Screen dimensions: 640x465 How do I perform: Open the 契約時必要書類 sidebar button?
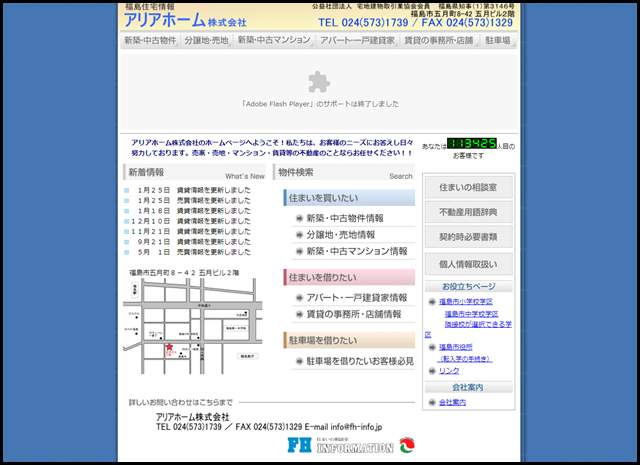(x=469, y=237)
